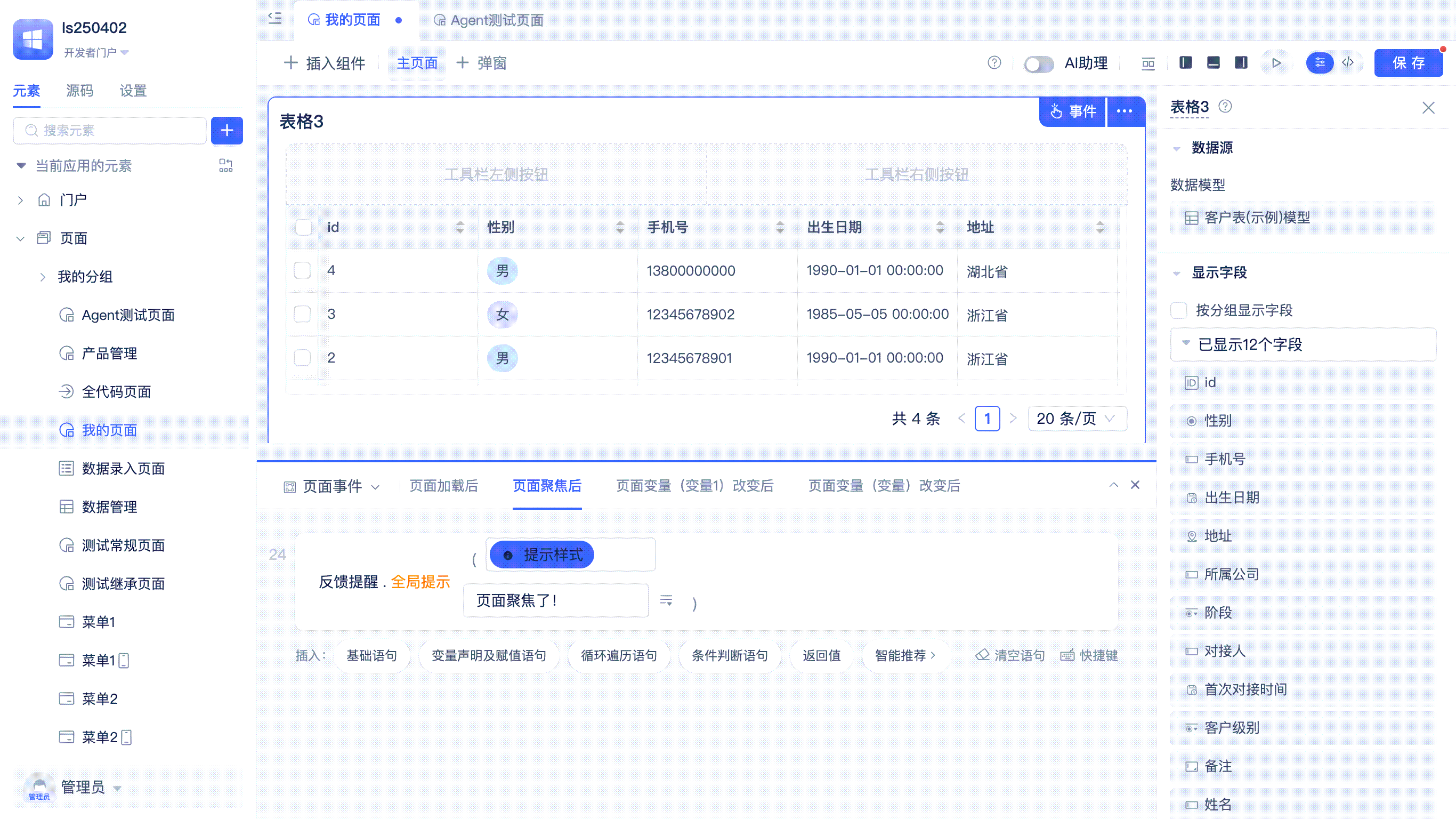Run page preview play button
1456x819 pixels.
click(x=1276, y=63)
